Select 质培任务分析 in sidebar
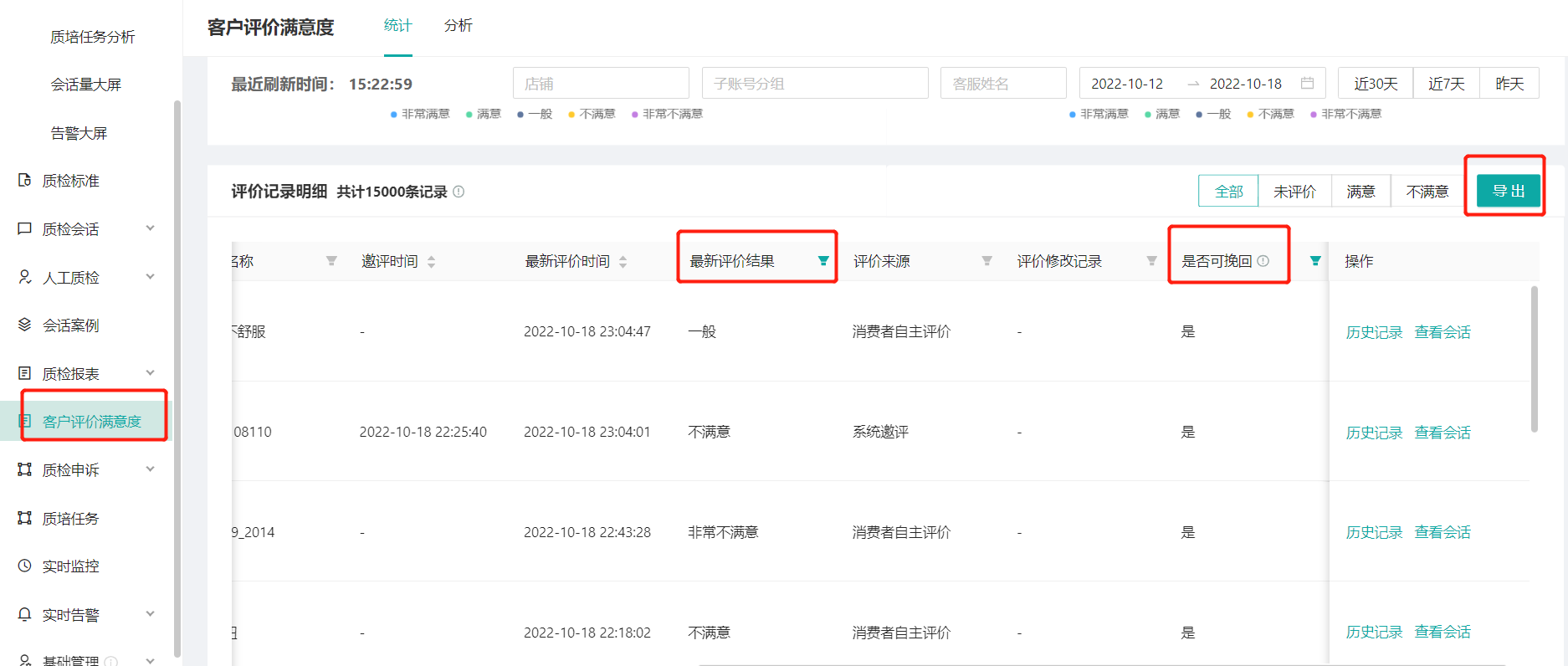Screen dimensions: 1568x666 tap(92, 37)
